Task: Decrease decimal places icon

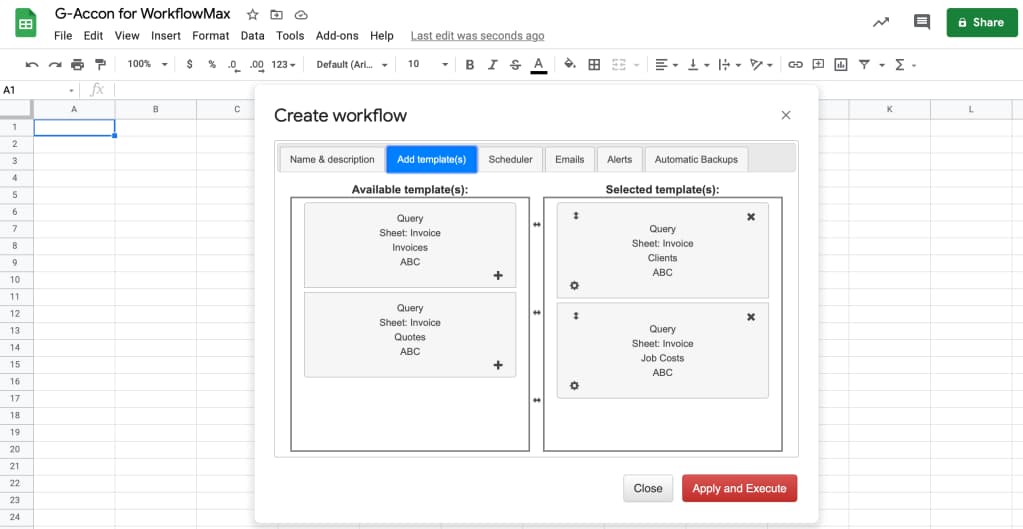Action: click(x=232, y=65)
